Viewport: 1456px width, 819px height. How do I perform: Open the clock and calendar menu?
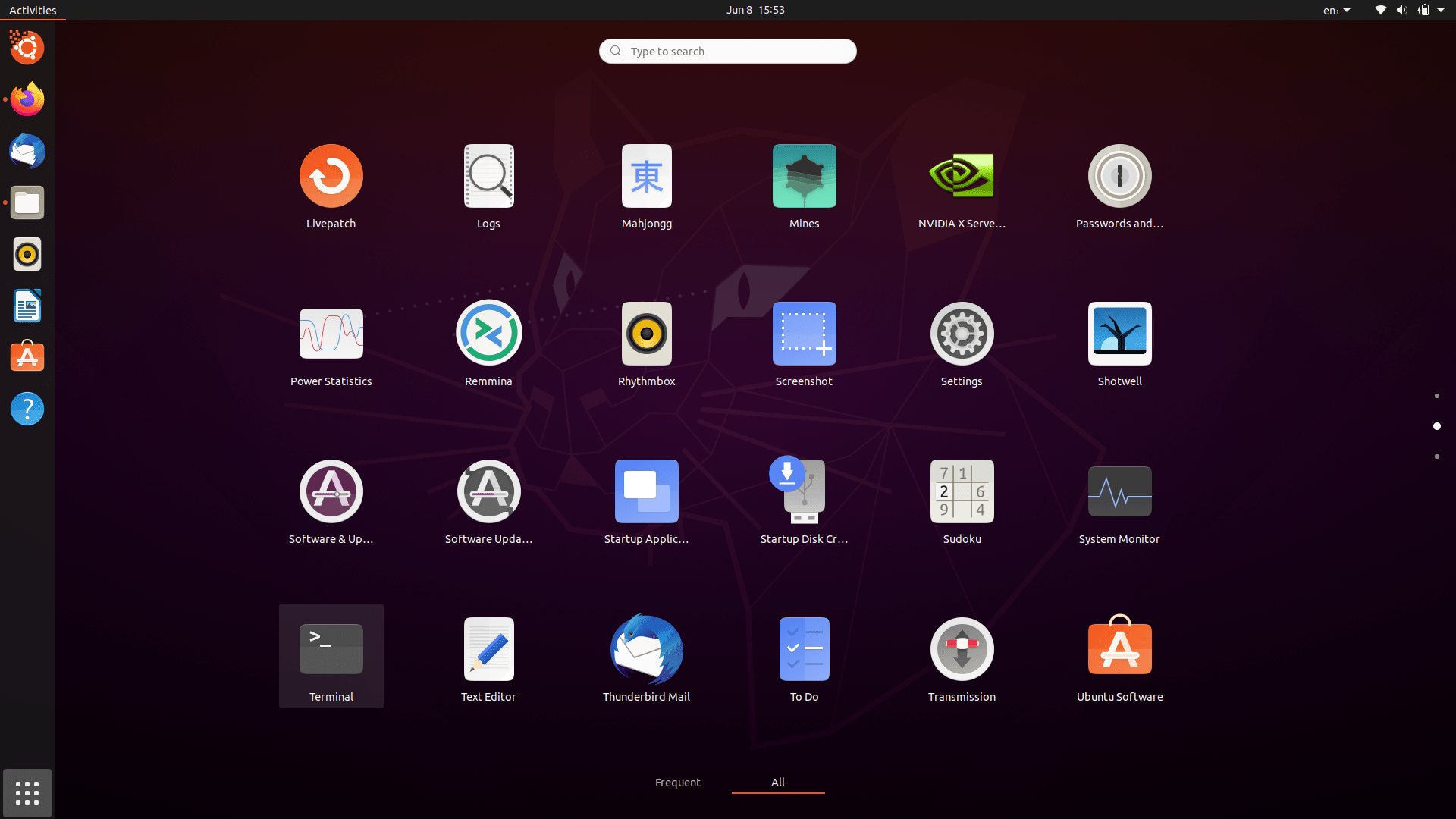point(755,10)
